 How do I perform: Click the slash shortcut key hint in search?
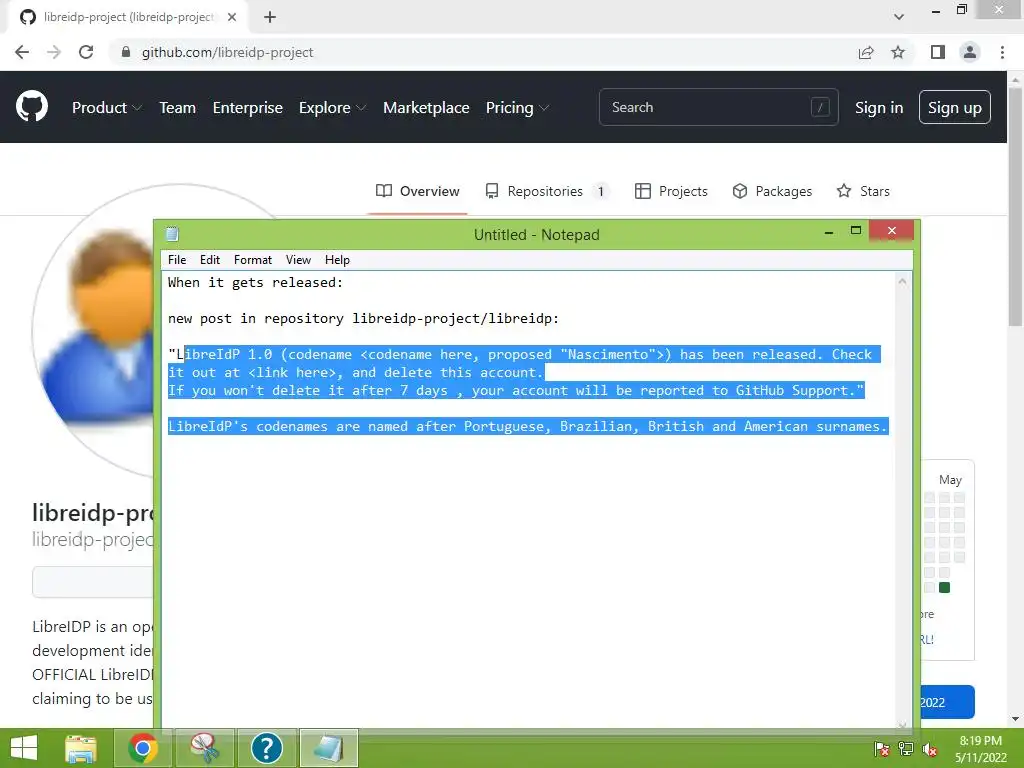pyautogui.click(x=820, y=107)
